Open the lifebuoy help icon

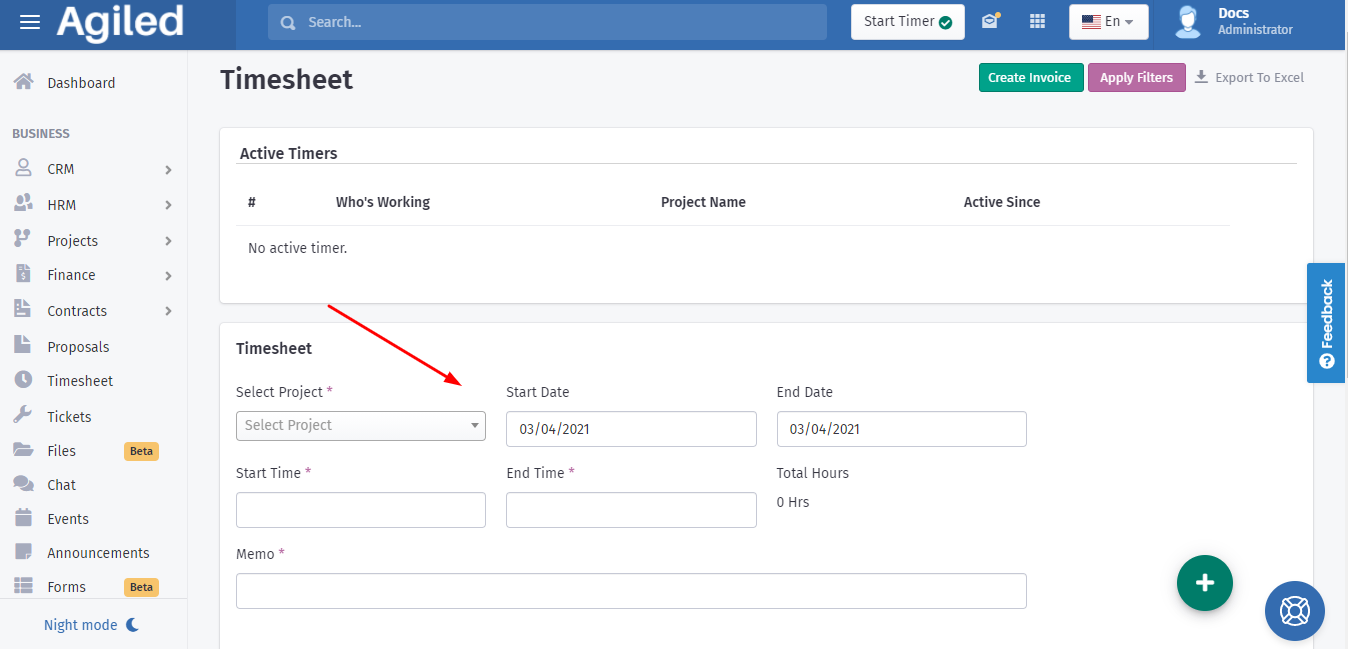coord(1294,610)
